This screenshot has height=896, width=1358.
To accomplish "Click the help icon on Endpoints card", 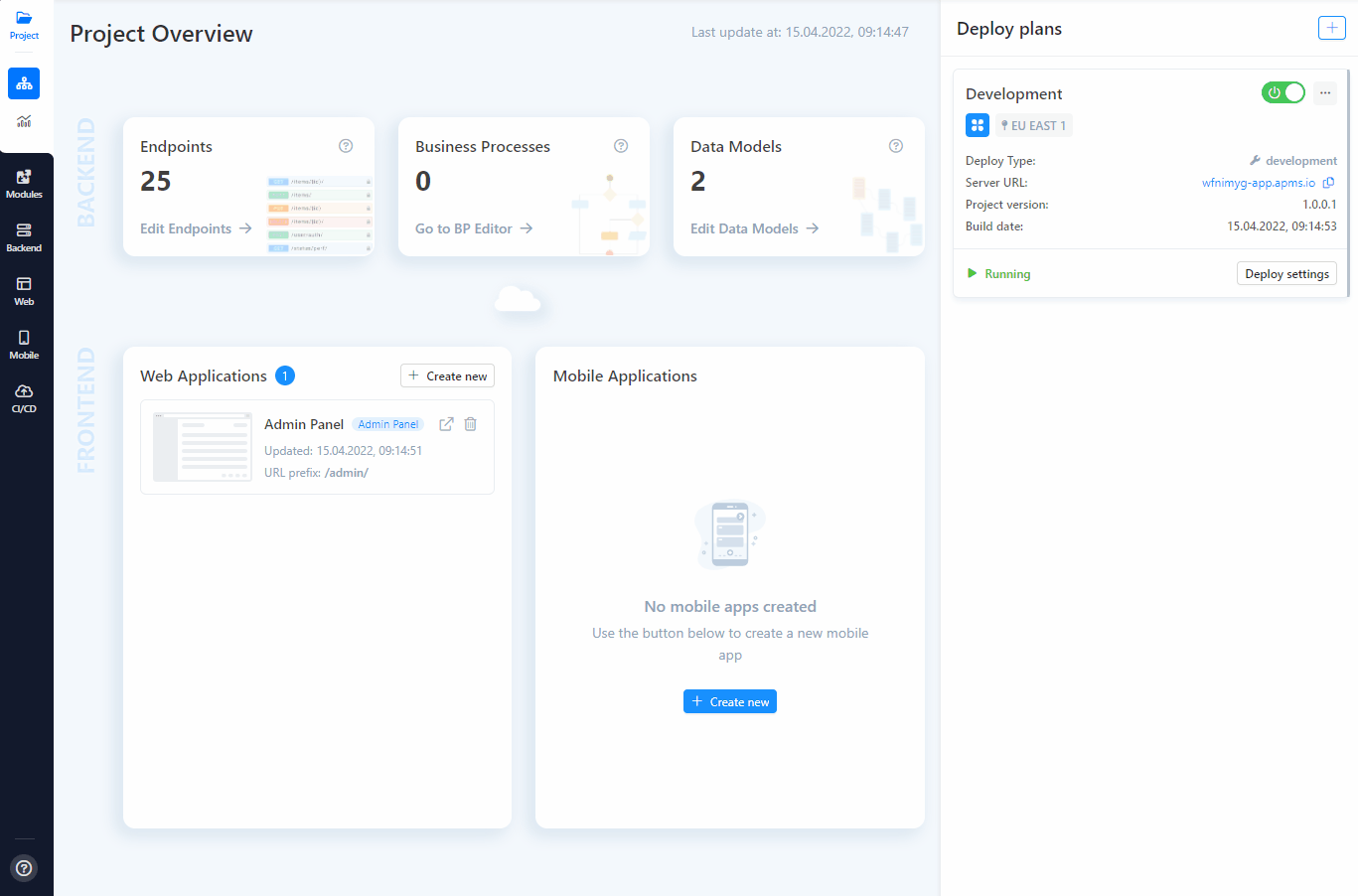I will tap(346, 146).
